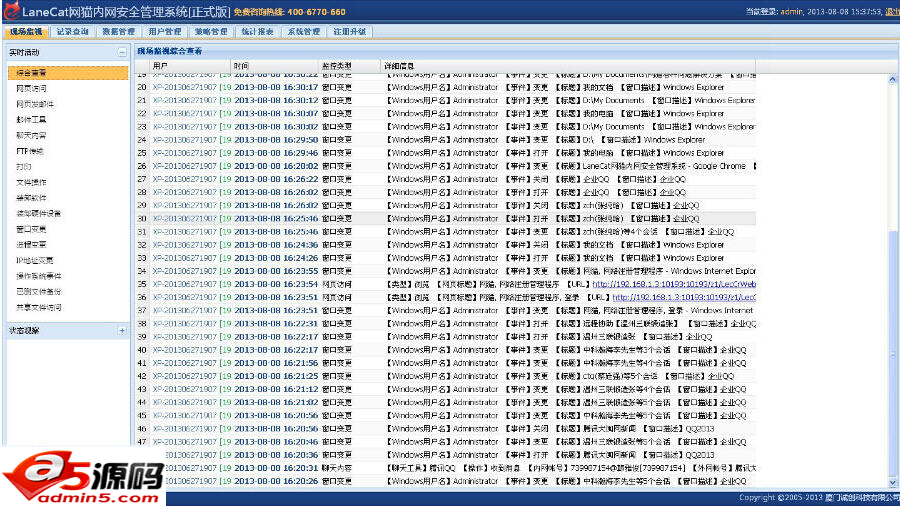Click the 注册升级 tab
The width and height of the screenshot is (900, 507).
point(349,32)
